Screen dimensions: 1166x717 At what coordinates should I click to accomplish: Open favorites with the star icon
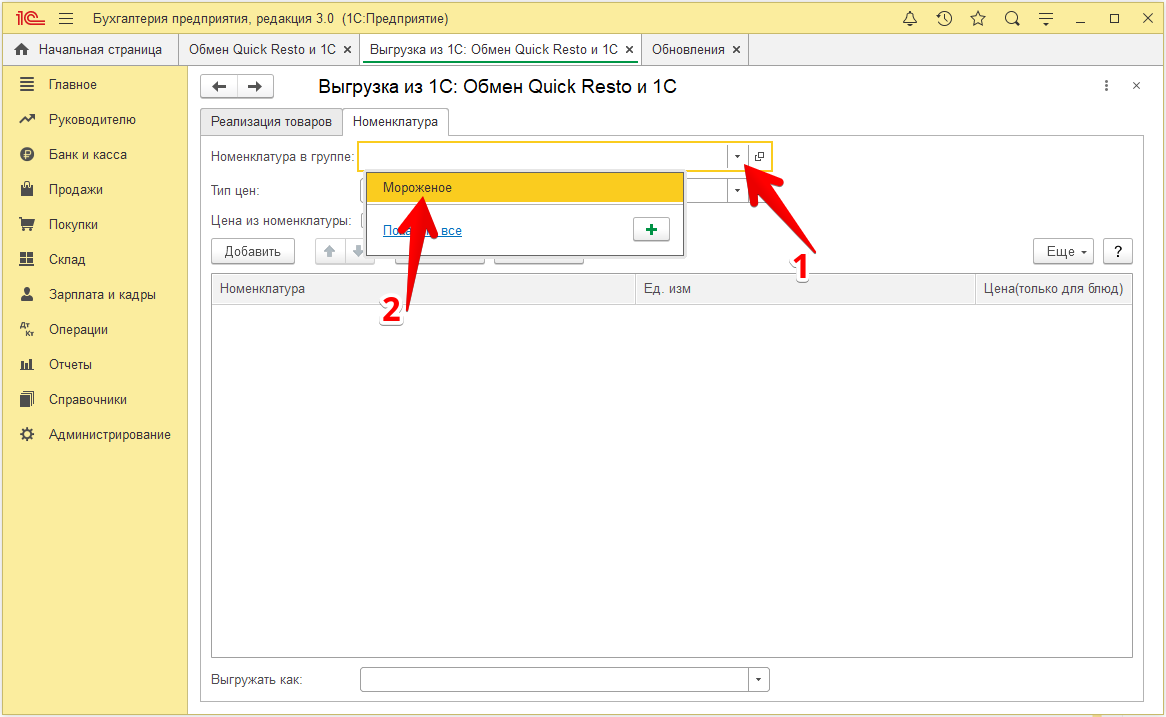coord(978,19)
